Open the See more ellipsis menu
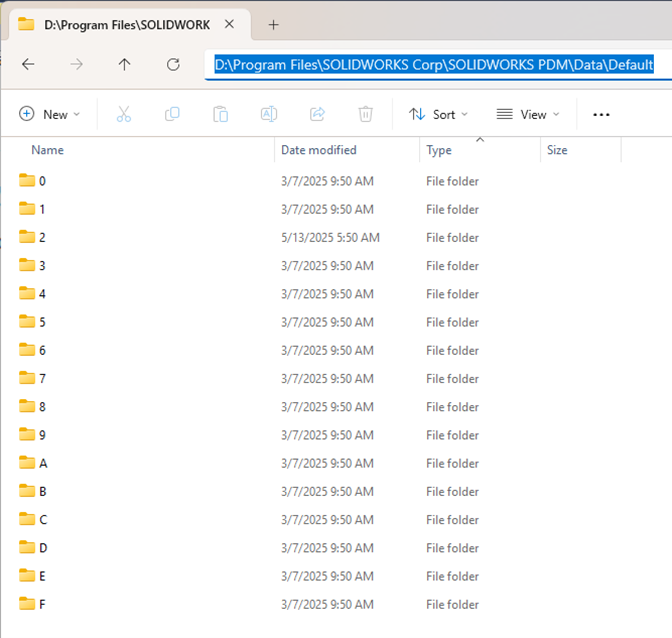This screenshot has width=672, height=638. click(x=601, y=114)
